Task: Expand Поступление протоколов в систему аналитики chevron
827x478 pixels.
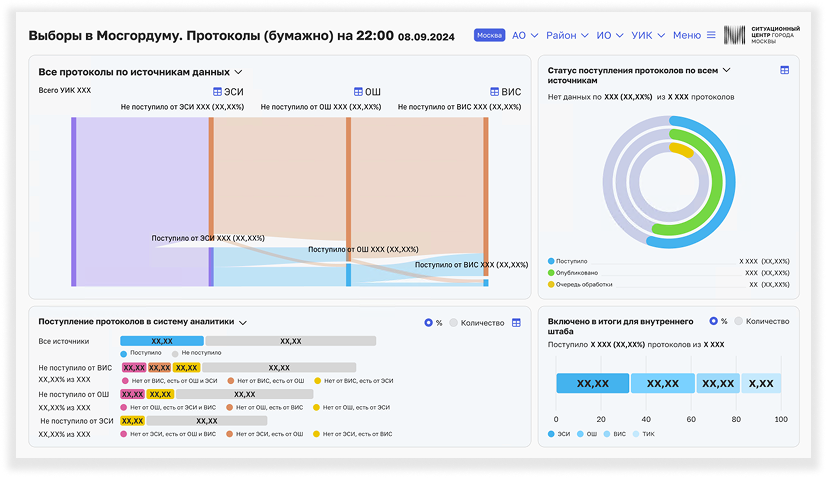Action: (243, 322)
